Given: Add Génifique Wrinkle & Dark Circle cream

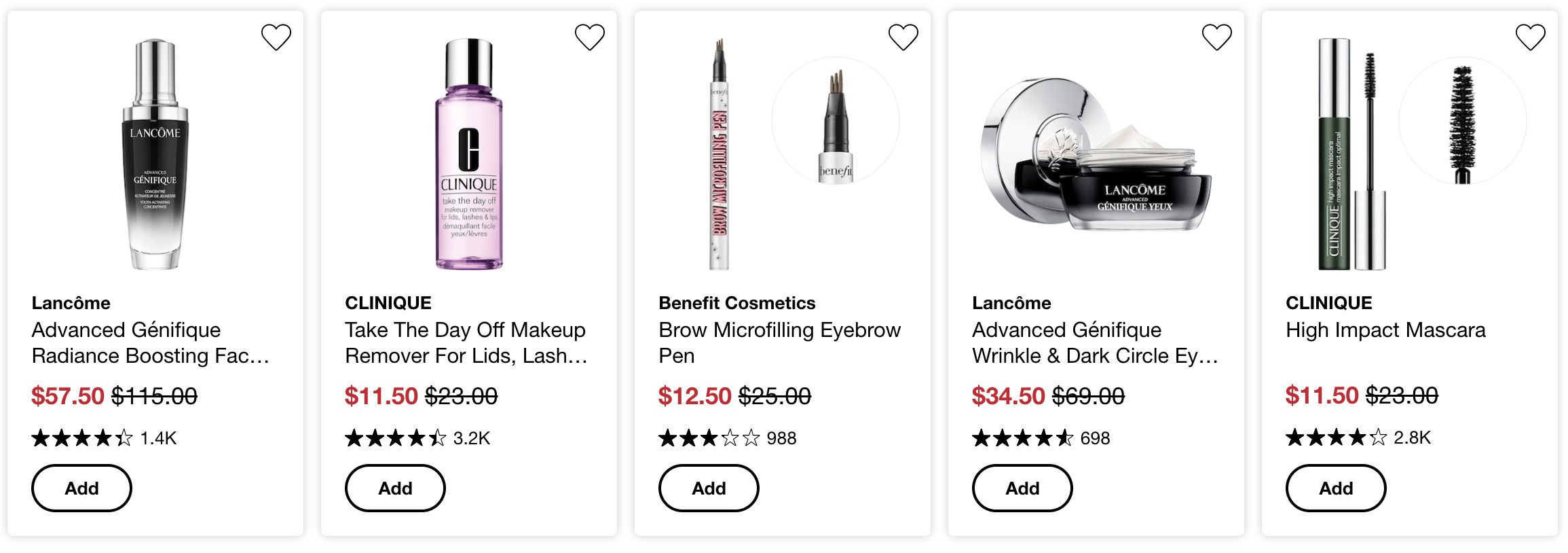Looking at the screenshot, I should coord(1022,488).
